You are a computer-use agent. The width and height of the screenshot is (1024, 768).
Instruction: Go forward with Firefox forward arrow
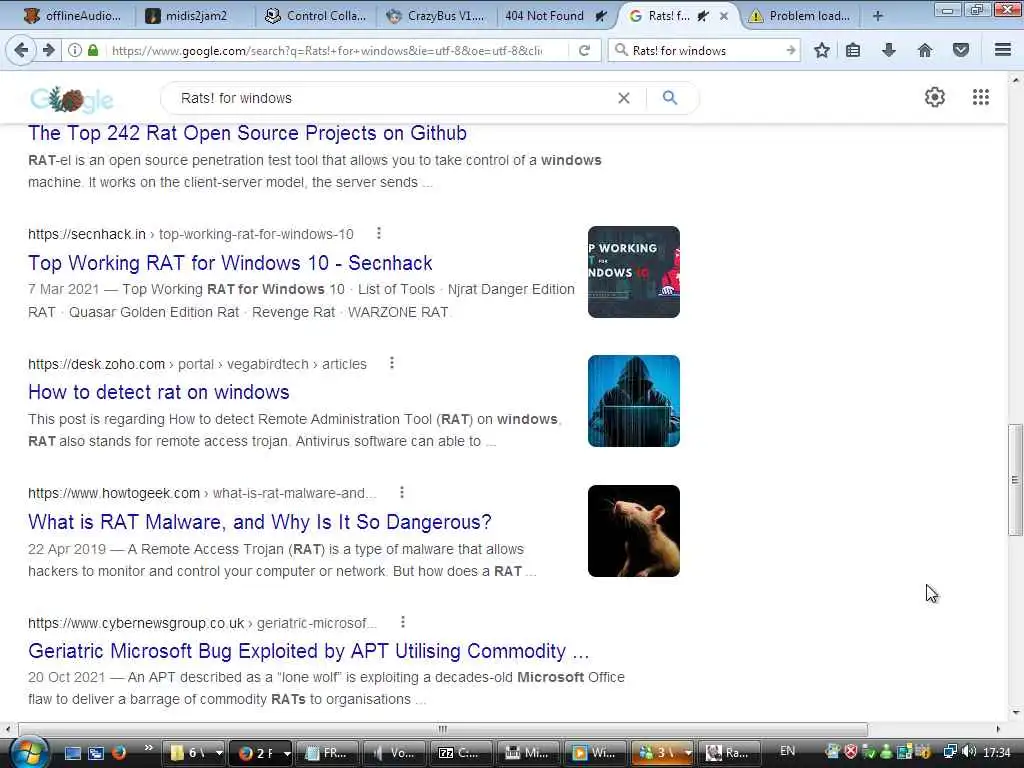point(48,50)
